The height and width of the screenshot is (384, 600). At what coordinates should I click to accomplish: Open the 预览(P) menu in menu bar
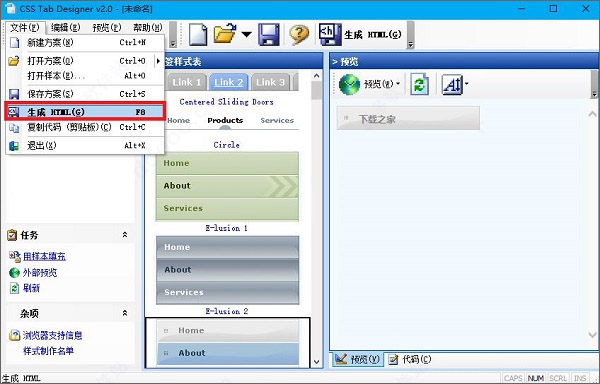(x=107, y=28)
